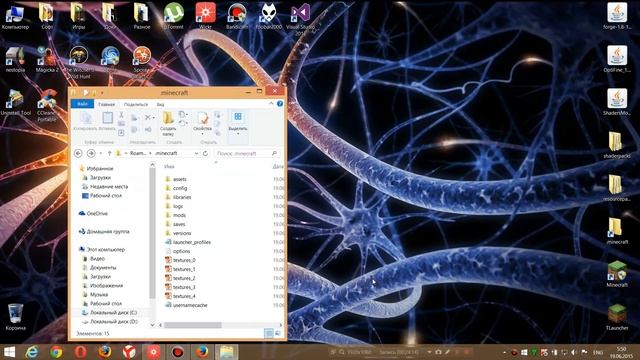Launch Visual Studio from the desktop
Screen dimensions: 640x360
click(x=300, y=18)
